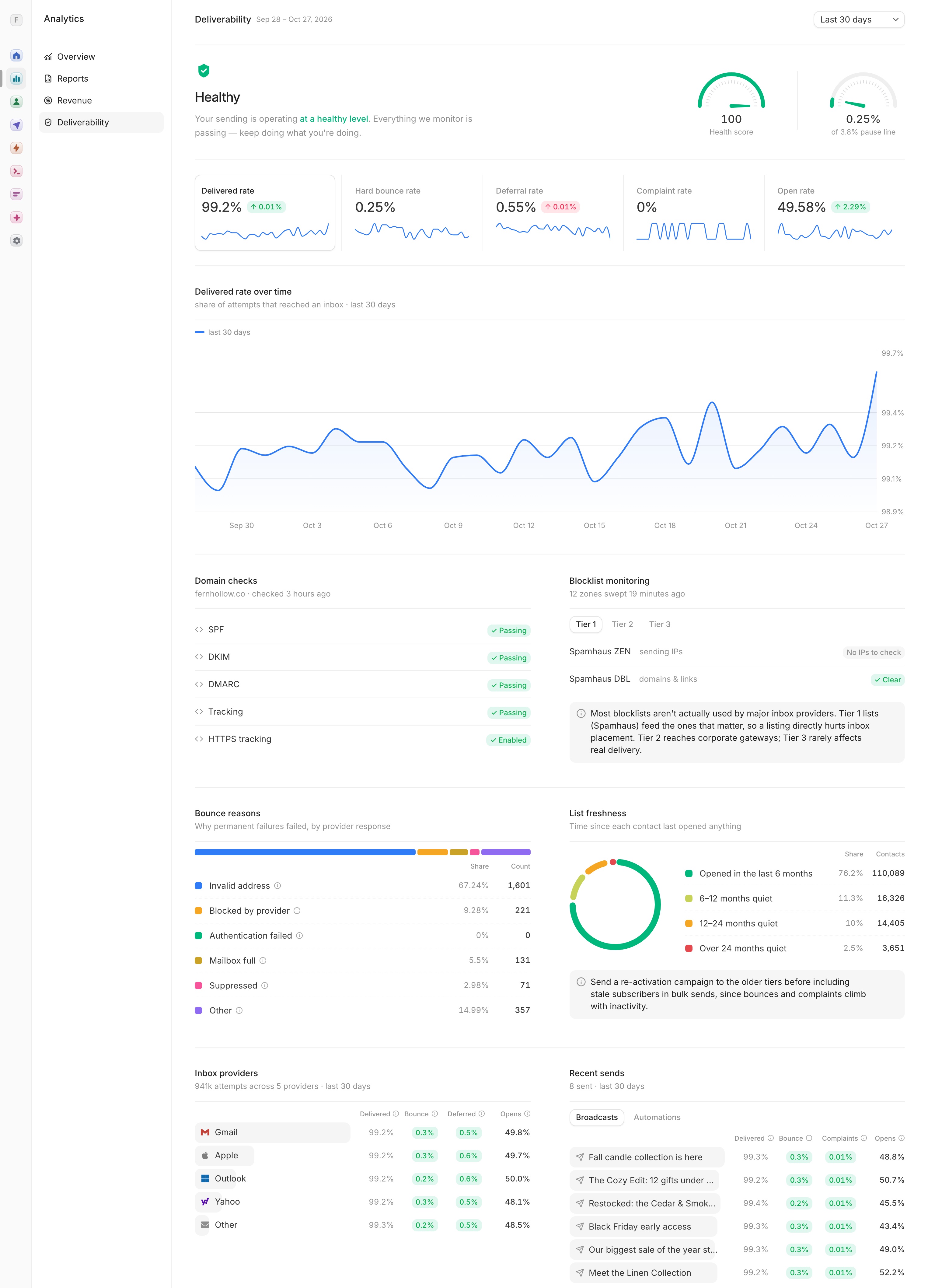Viewport: 928px width, 1288px height.
Task: Open the paper plane broadcasts rail icon
Action: click(16, 125)
